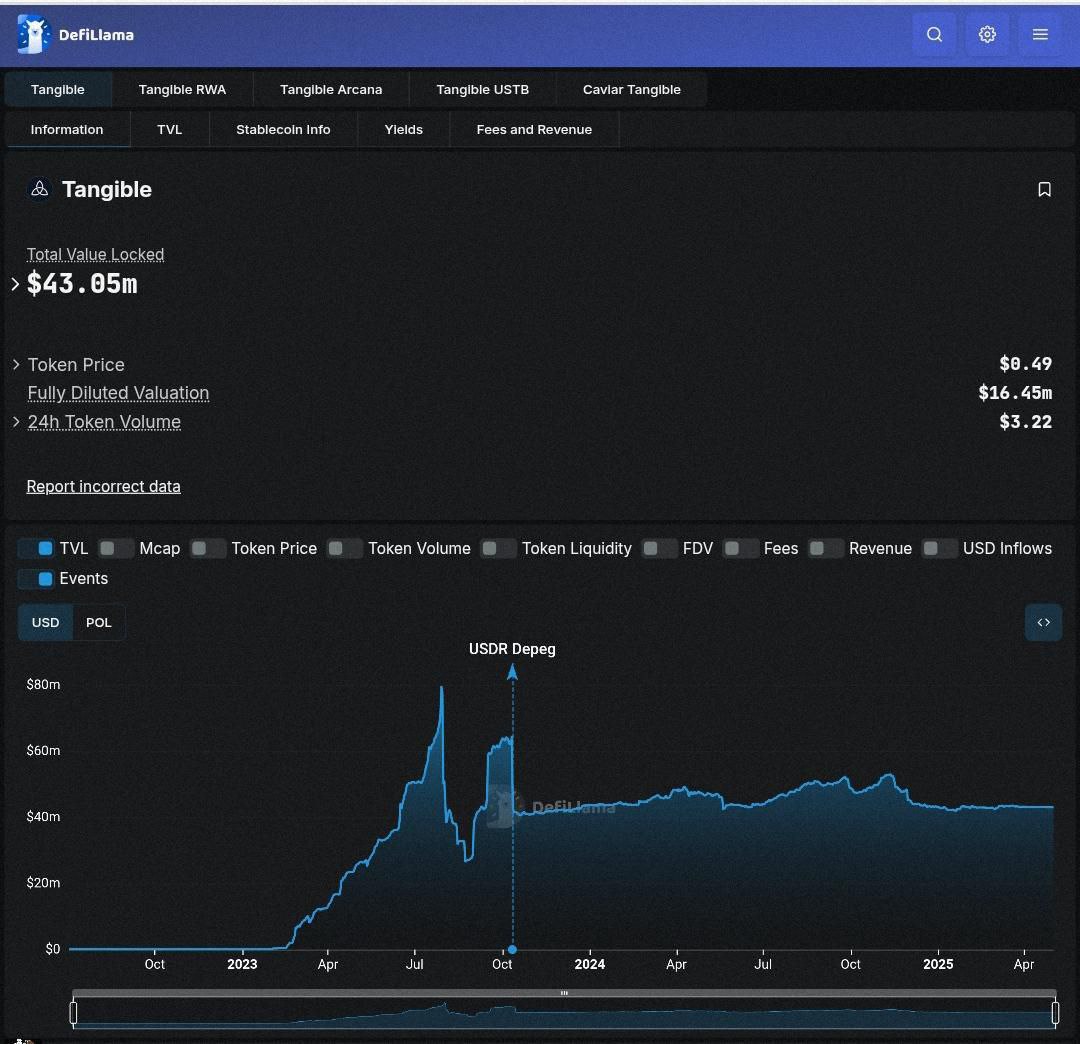Screen dimensions: 1080x1044
Task: Open the embed chart code button
Action: [x=1043, y=623]
